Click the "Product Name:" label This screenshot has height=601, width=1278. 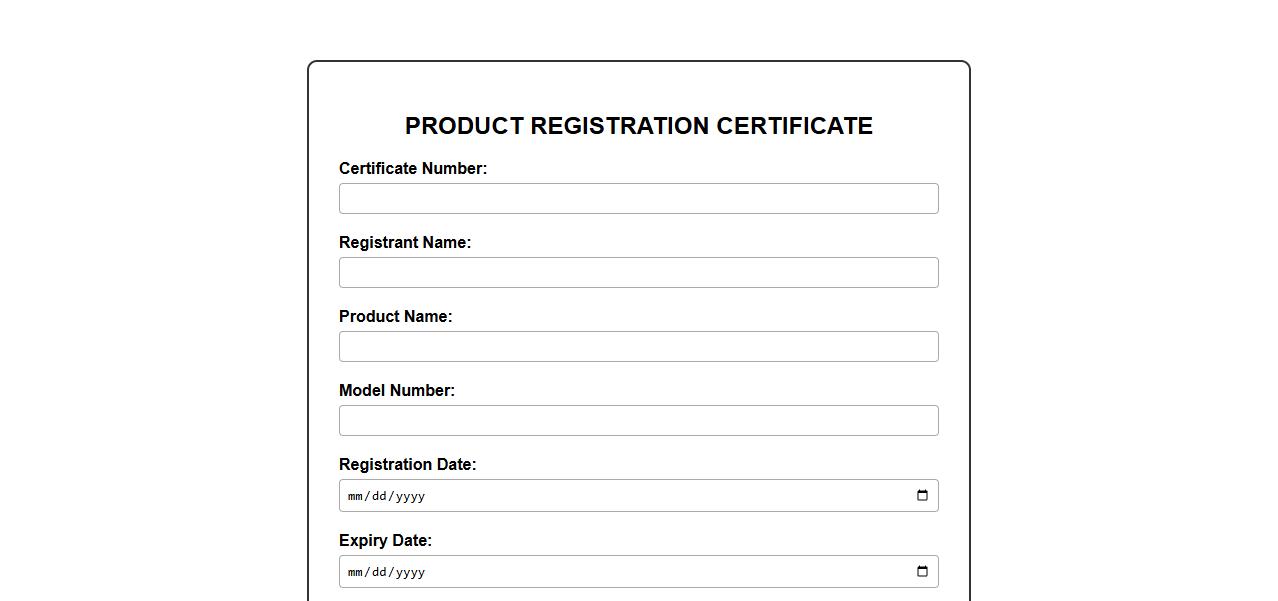[x=395, y=317]
